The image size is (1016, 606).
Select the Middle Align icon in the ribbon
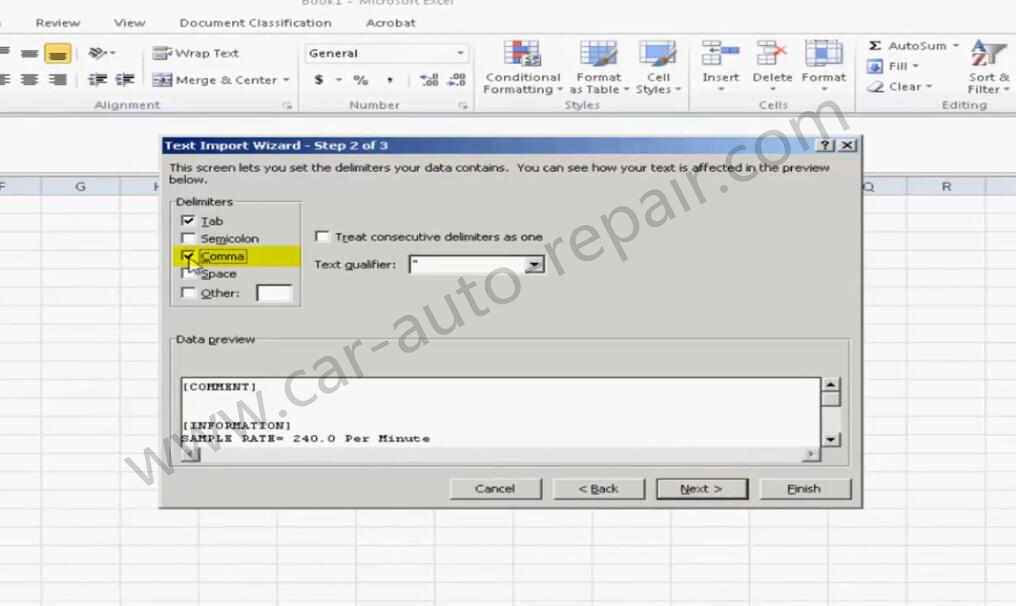coord(29,53)
